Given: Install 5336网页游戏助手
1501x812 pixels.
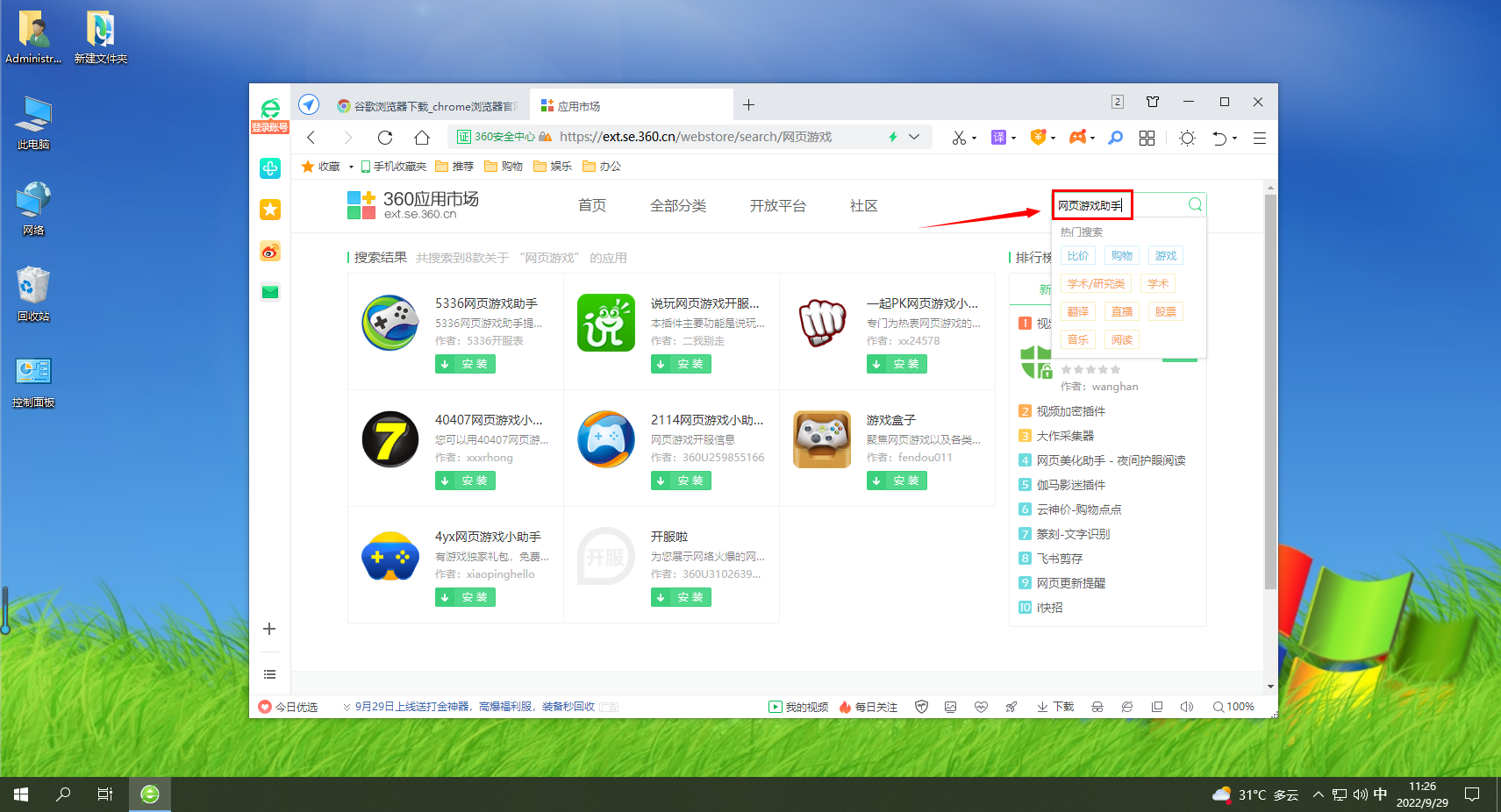Looking at the screenshot, I should (x=465, y=364).
